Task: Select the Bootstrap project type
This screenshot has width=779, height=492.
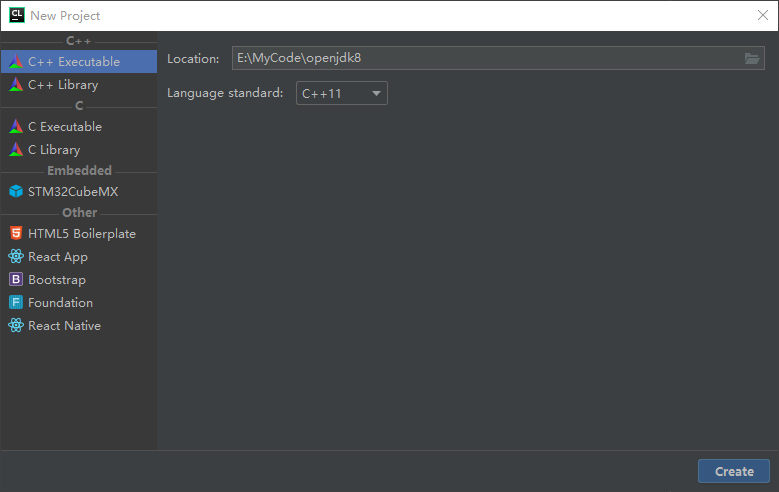Action: [x=78, y=279]
